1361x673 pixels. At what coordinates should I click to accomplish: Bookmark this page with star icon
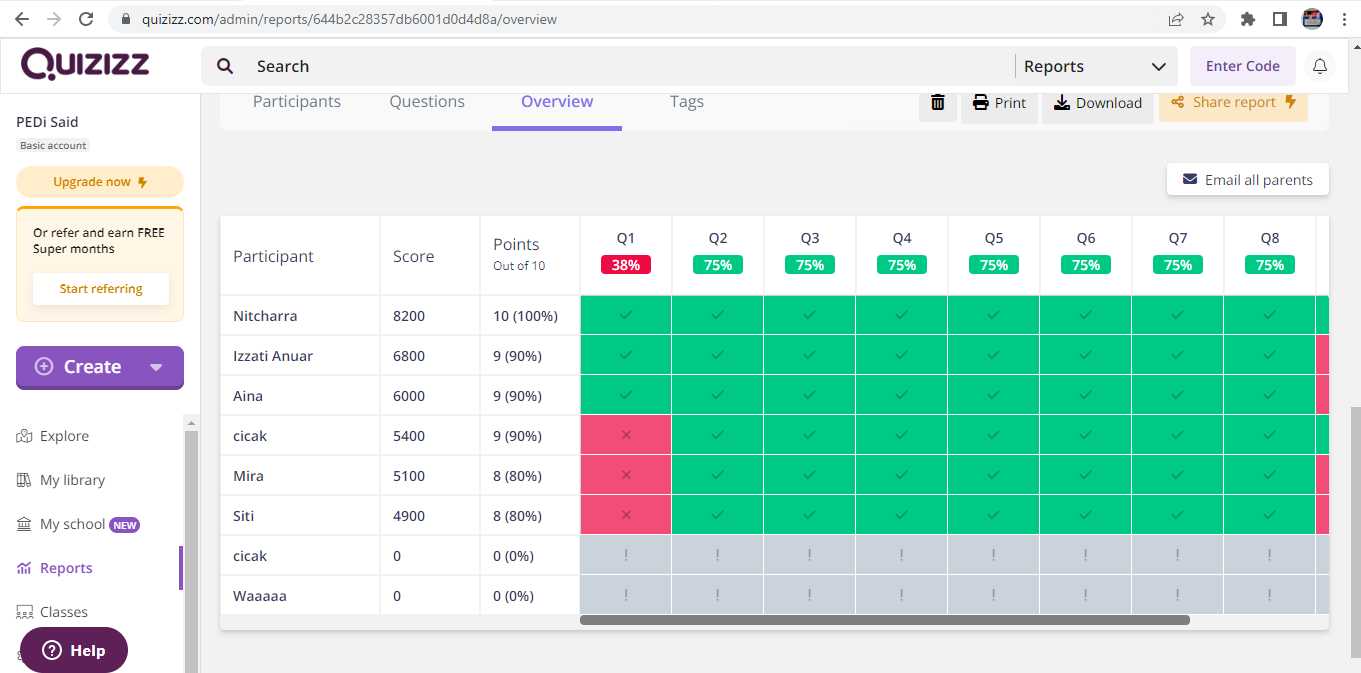click(1208, 19)
